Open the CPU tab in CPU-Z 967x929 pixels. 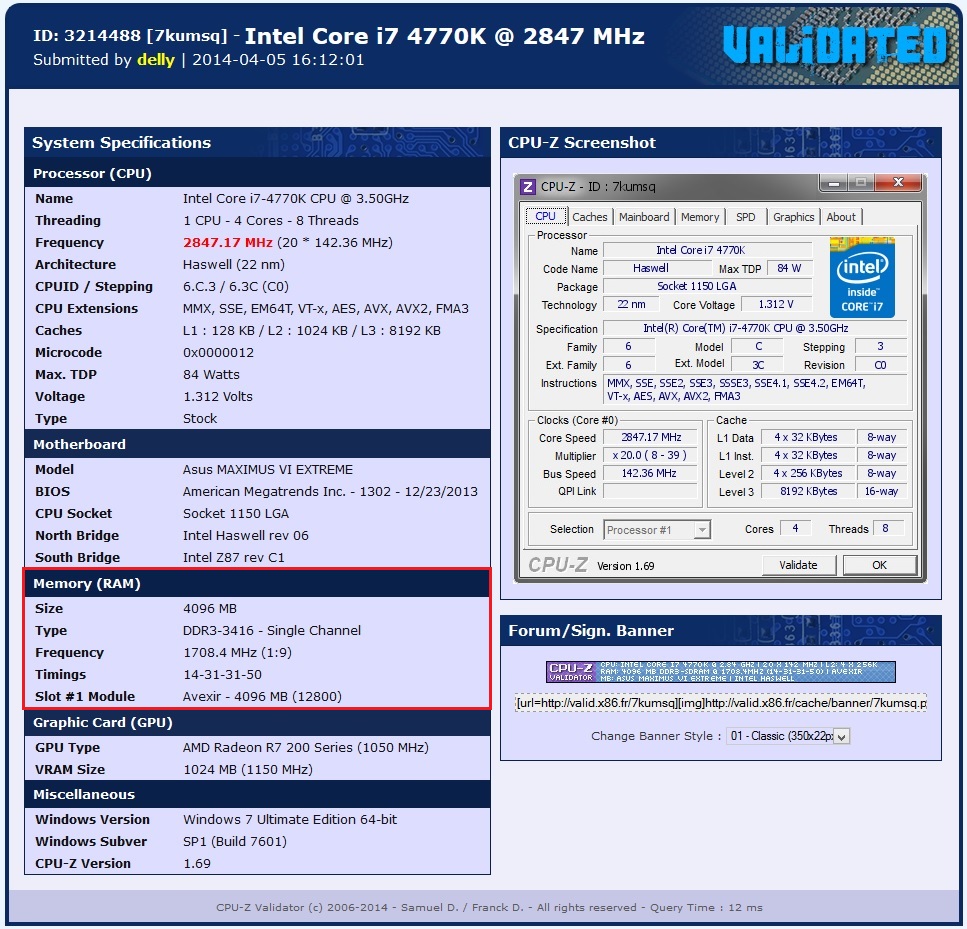(545, 217)
